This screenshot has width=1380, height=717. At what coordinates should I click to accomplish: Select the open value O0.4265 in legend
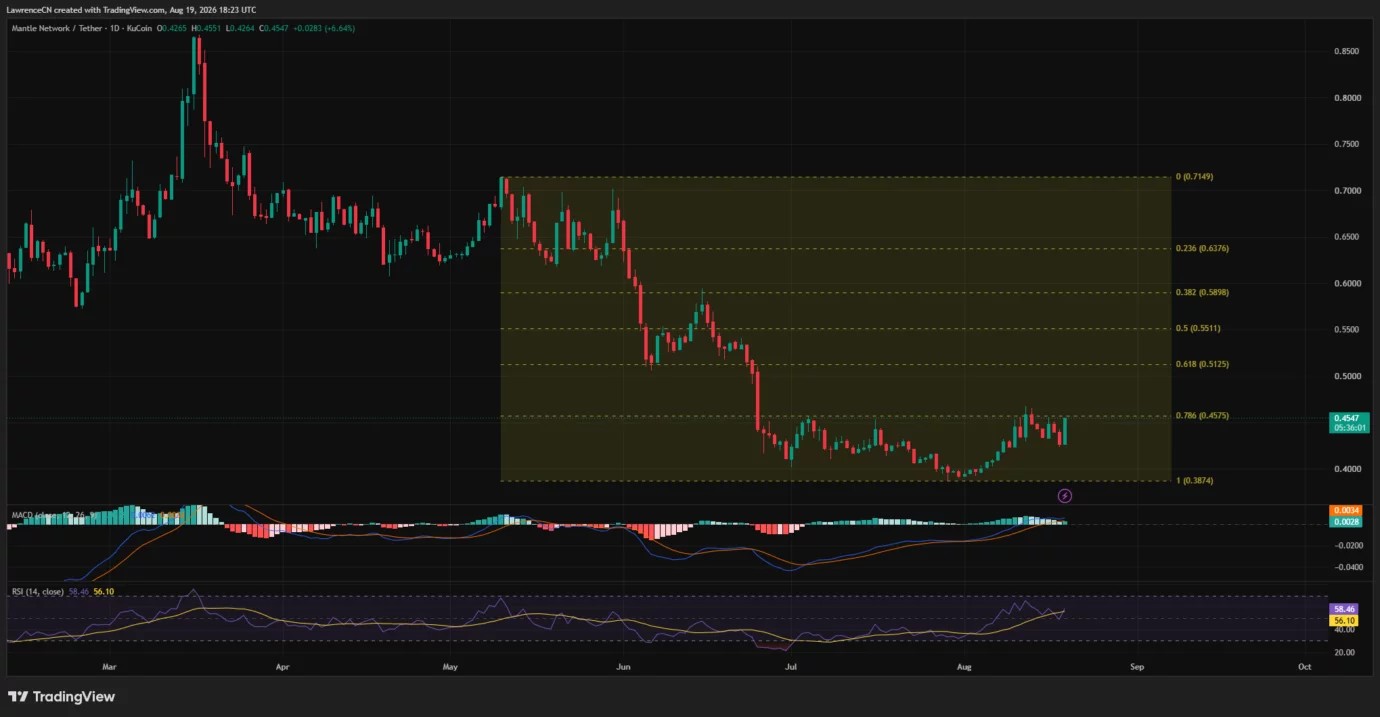pyautogui.click(x=171, y=28)
